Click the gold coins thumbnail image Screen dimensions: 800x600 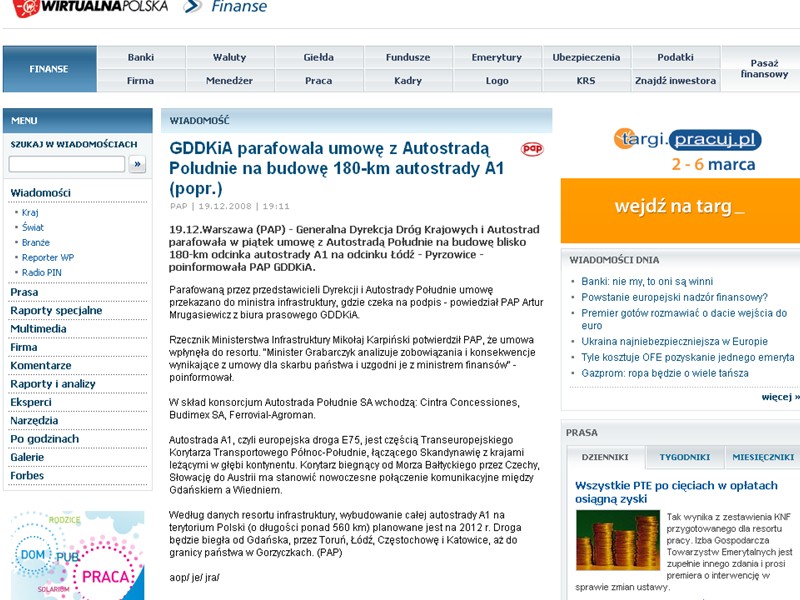pos(618,540)
